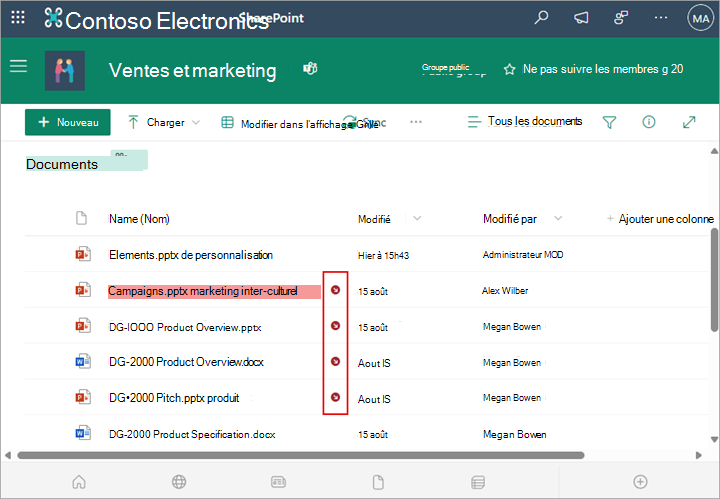Image resolution: width=720 pixels, height=499 pixels.
Task: Click the scroll left arrow
Action: pos(8,455)
